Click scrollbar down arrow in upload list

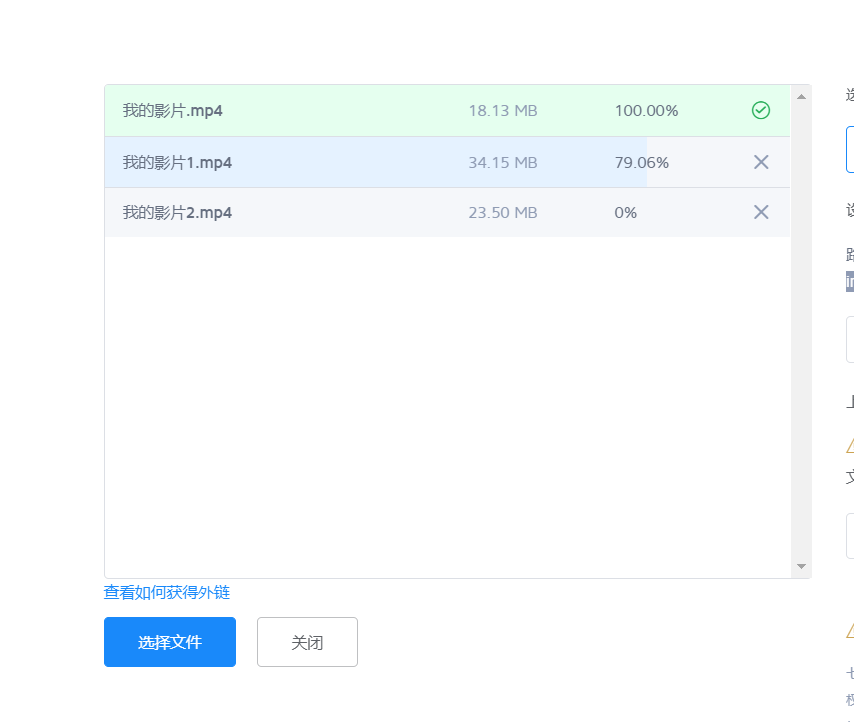pos(801,566)
